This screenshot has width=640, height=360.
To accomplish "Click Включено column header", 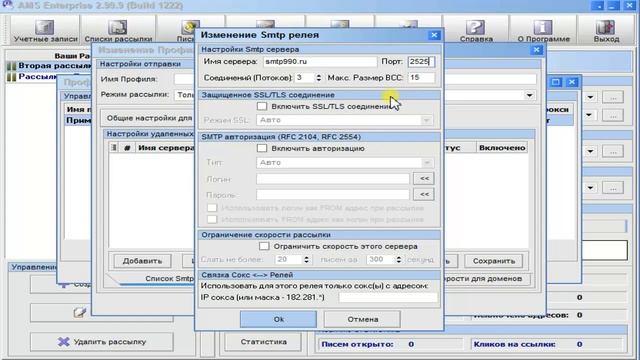I will click(502, 148).
